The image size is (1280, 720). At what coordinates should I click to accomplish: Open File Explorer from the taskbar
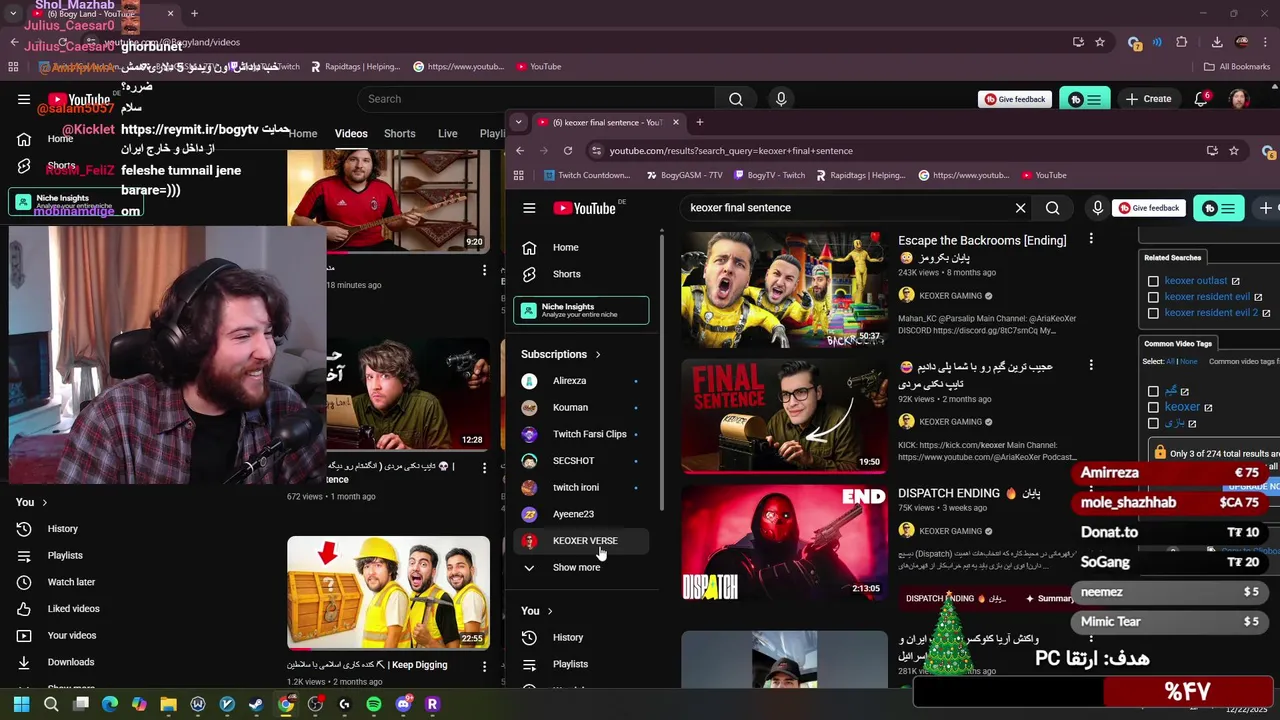[x=168, y=704]
